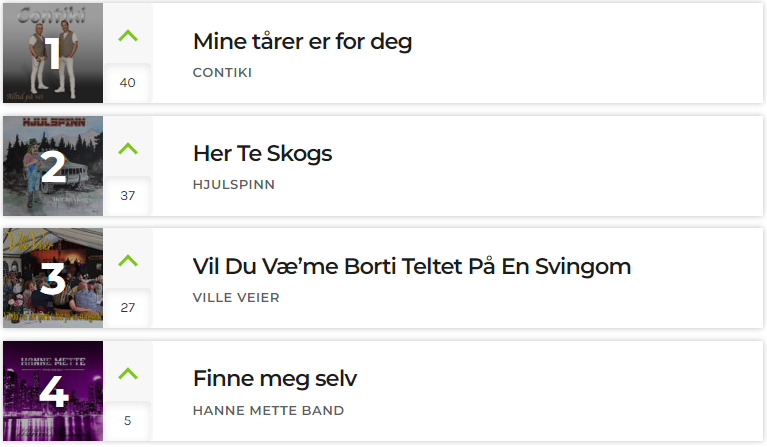This screenshot has width=767, height=447.
Task: Click the green up arrow for Contiki
Action: 128,36
